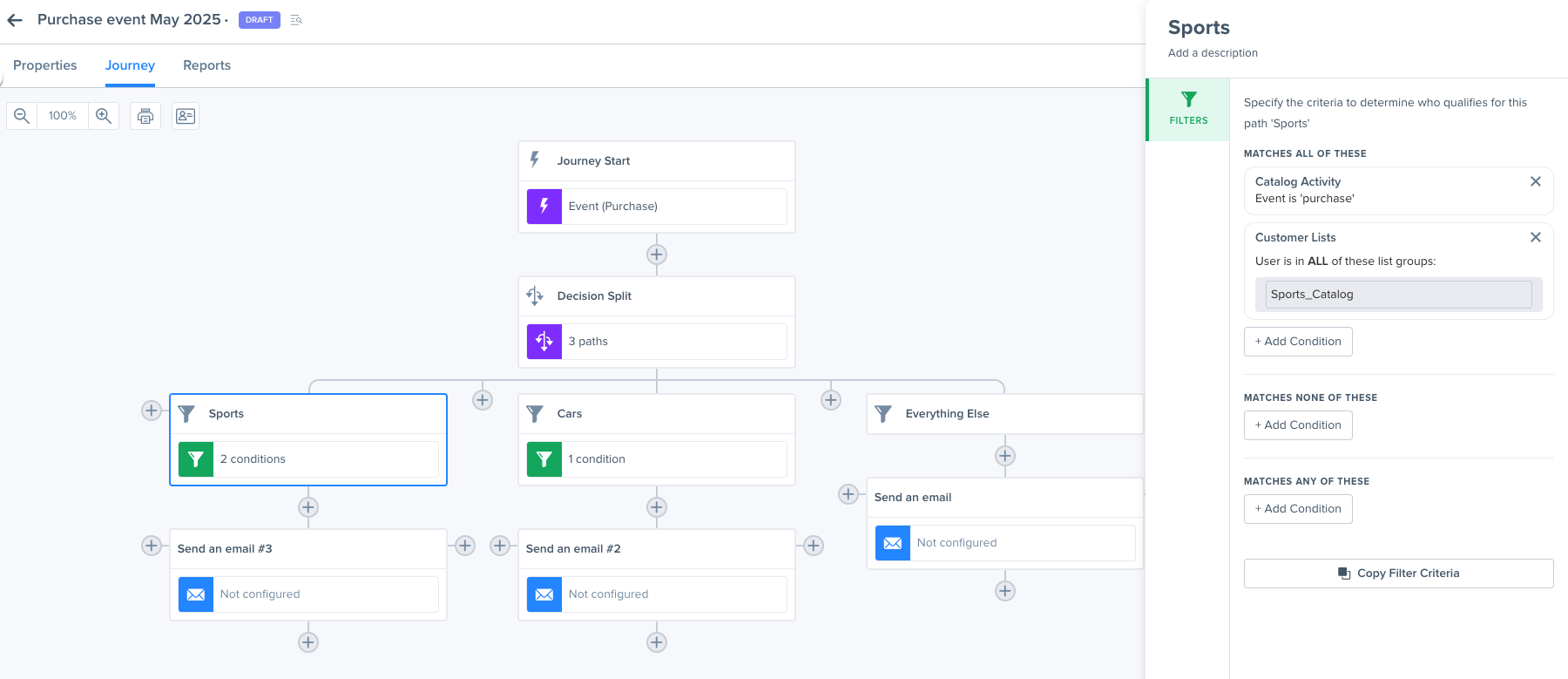Screen dimensions: 1568x679
Task: Open the Reports tab
Action: click(206, 65)
